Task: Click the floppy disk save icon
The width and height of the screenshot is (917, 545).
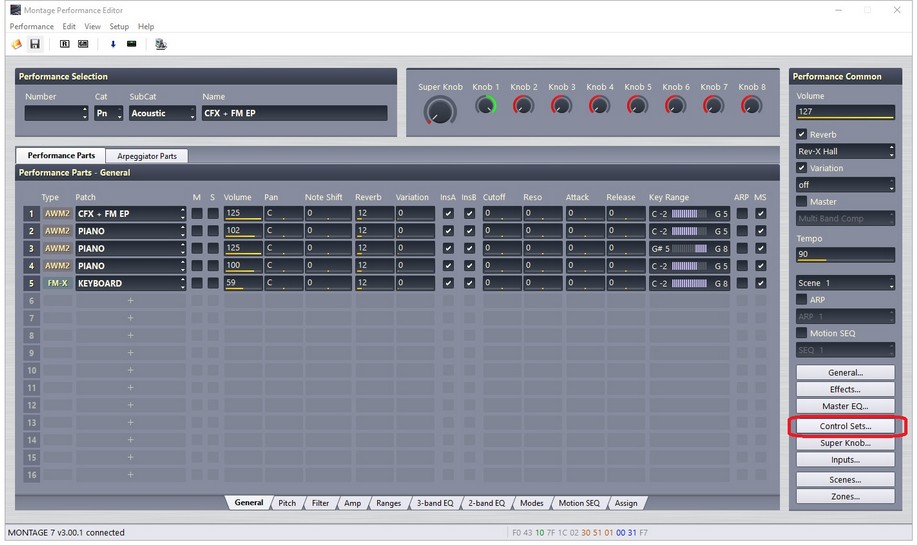Action: 35,44
